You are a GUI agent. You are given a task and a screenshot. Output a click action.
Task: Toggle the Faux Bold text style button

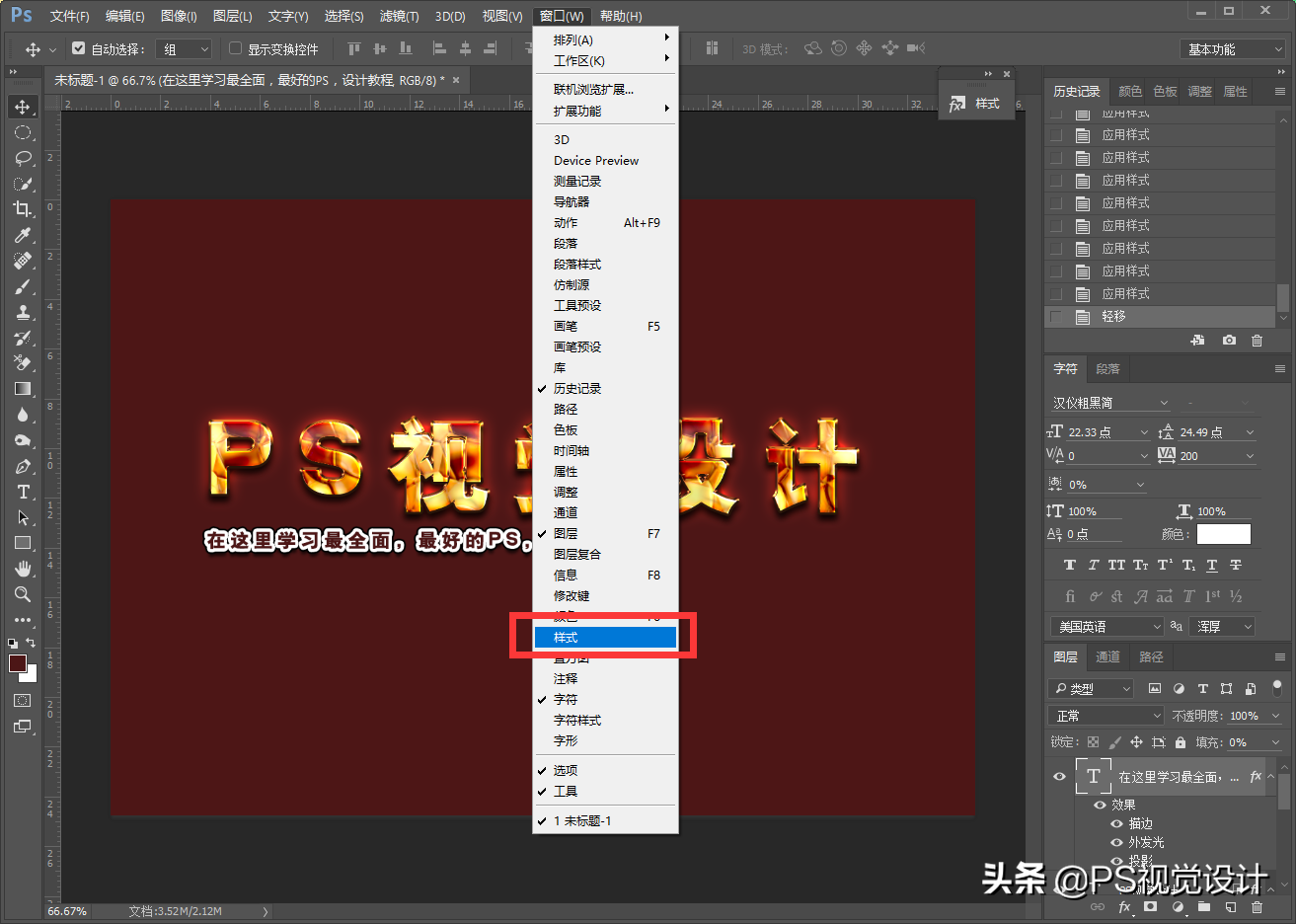[x=1070, y=565]
